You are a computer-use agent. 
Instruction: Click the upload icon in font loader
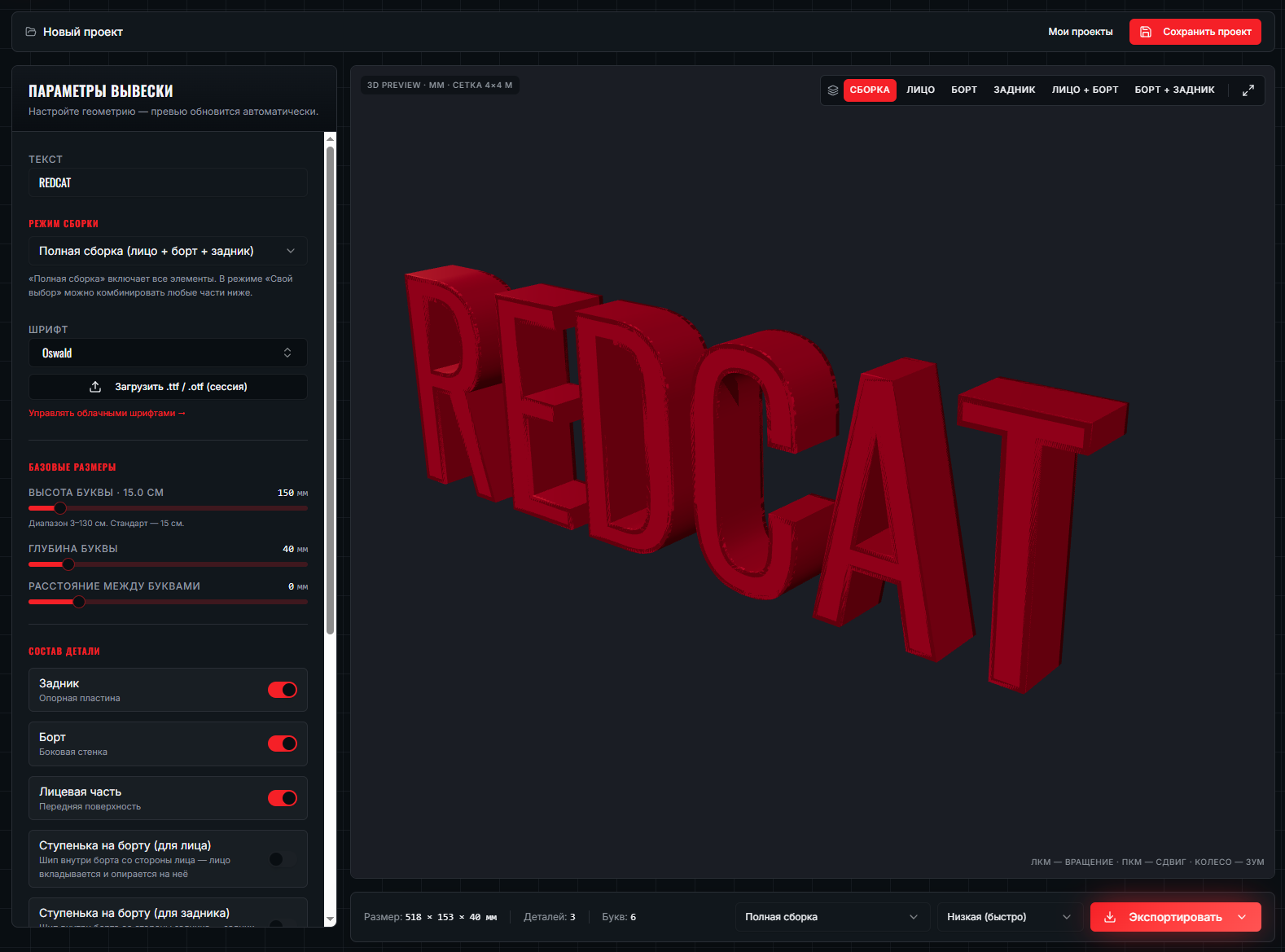pyautogui.click(x=95, y=387)
